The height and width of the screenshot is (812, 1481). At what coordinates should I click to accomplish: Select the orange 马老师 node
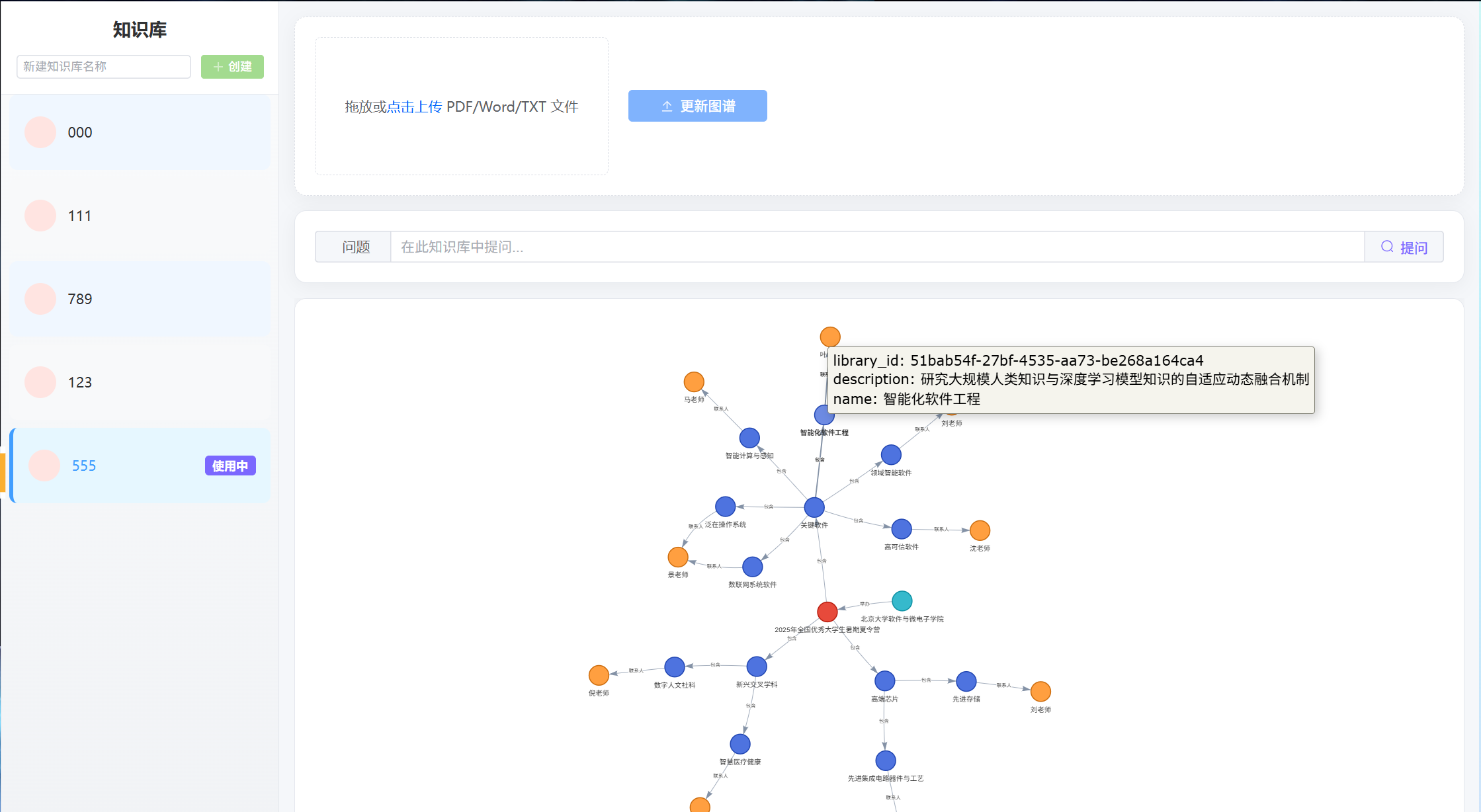[694, 382]
